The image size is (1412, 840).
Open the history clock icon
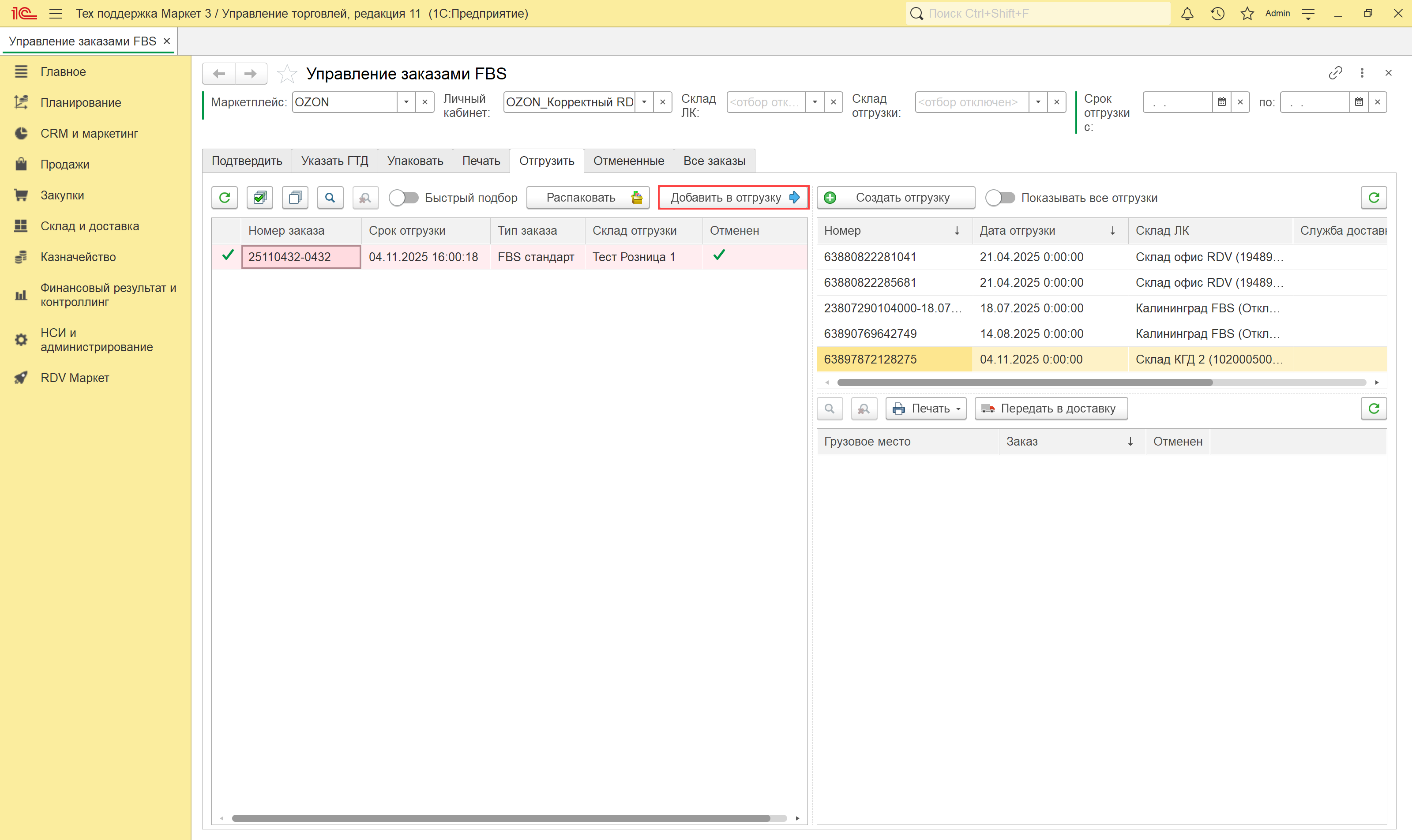point(1217,14)
